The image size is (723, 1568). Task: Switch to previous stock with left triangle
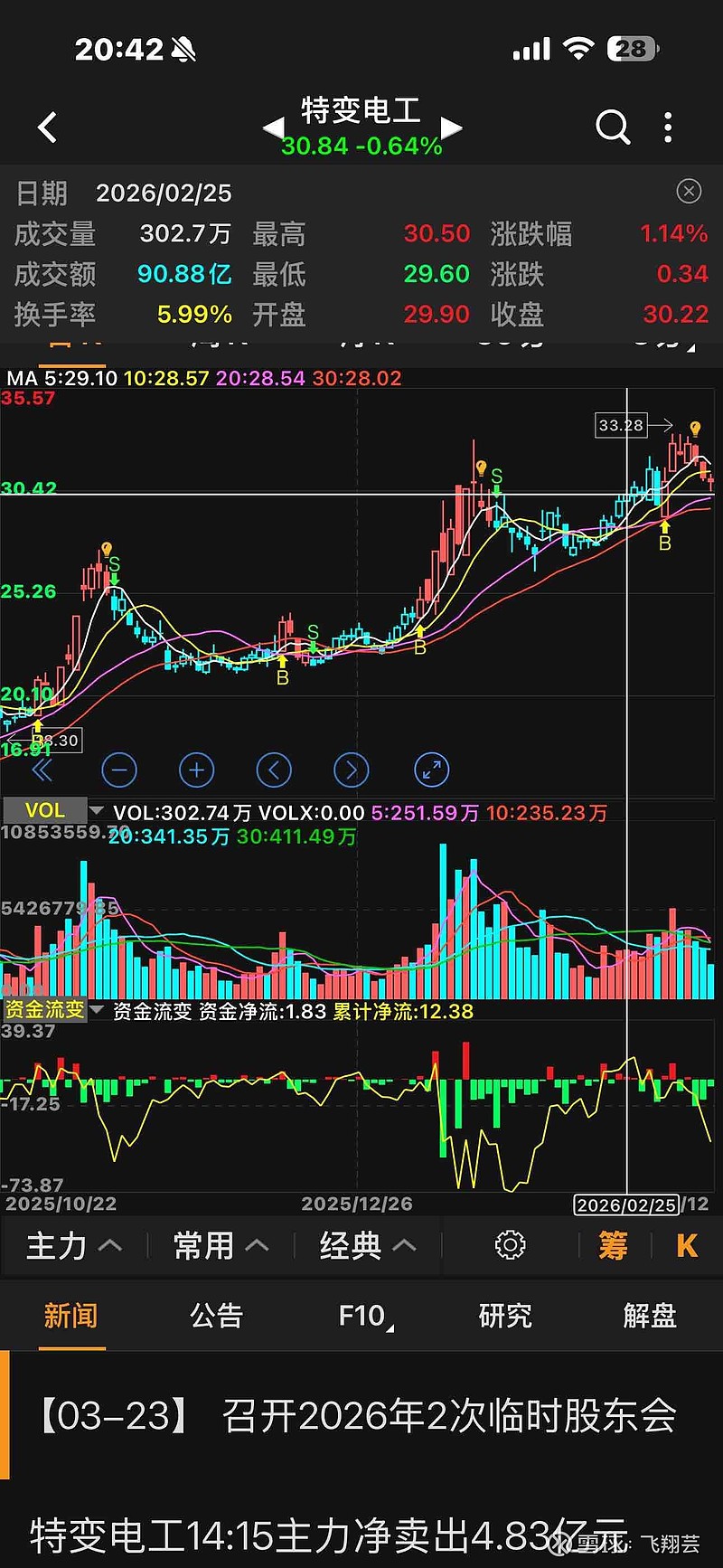coord(272,128)
